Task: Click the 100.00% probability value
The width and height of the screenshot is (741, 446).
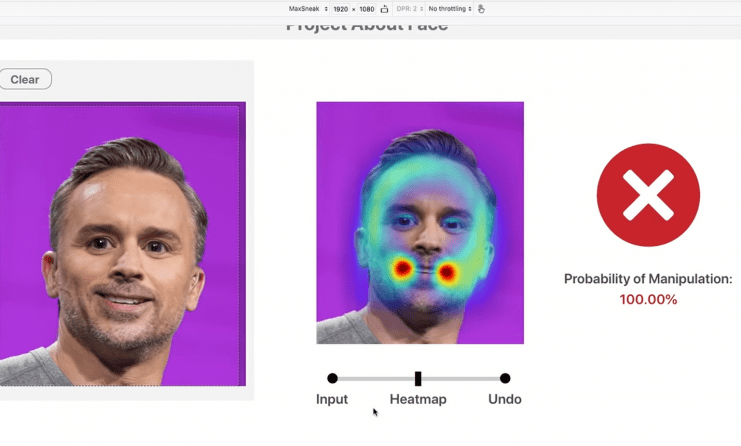Action: coord(648,299)
